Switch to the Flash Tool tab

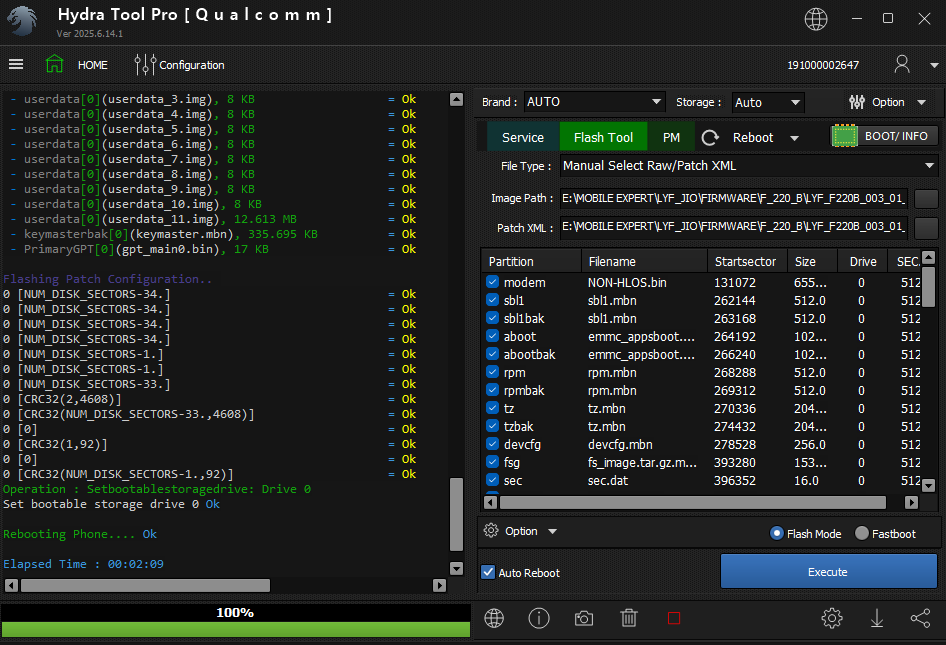[x=603, y=138]
